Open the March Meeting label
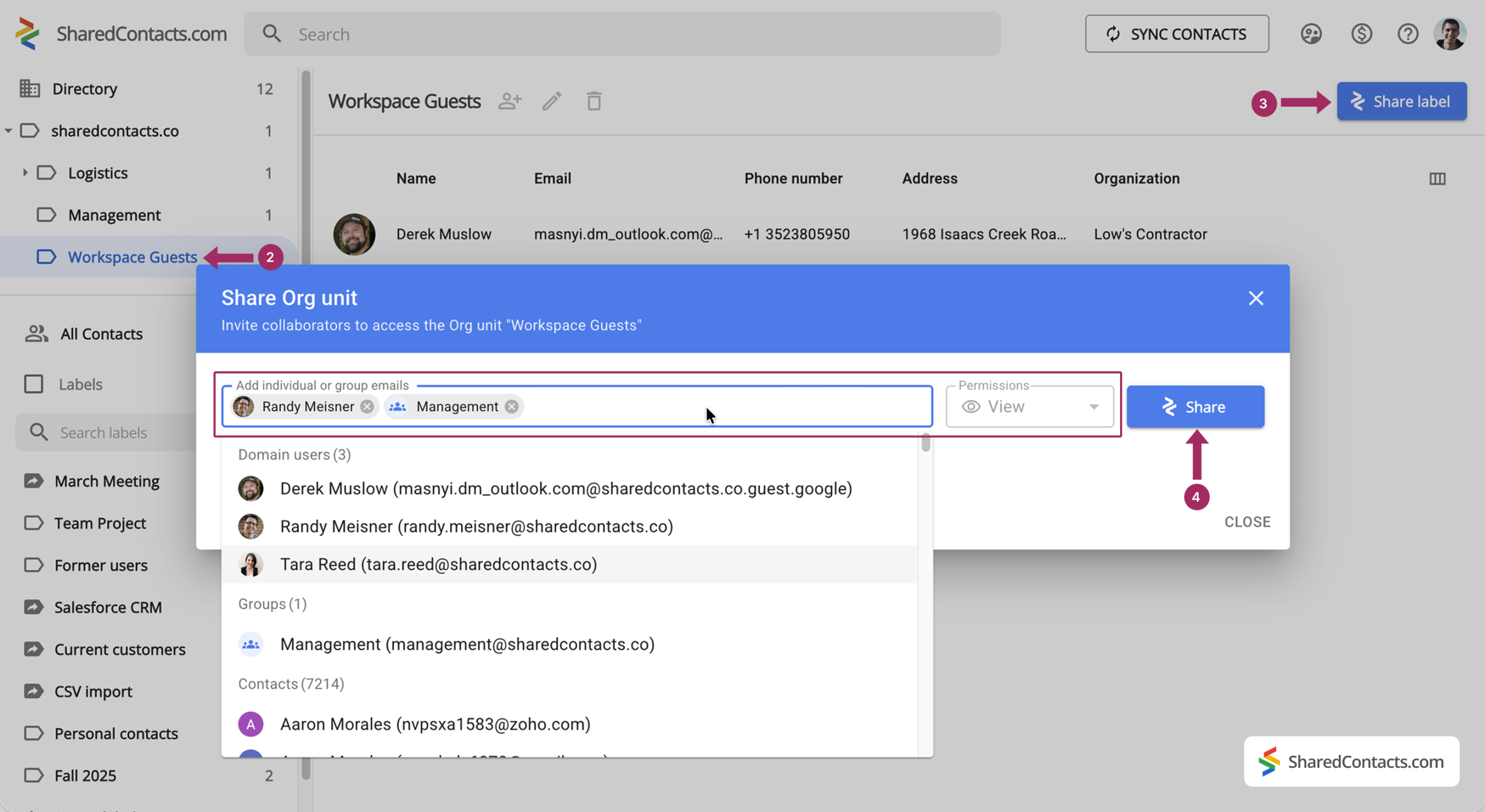This screenshot has width=1485, height=812. pyautogui.click(x=107, y=481)
